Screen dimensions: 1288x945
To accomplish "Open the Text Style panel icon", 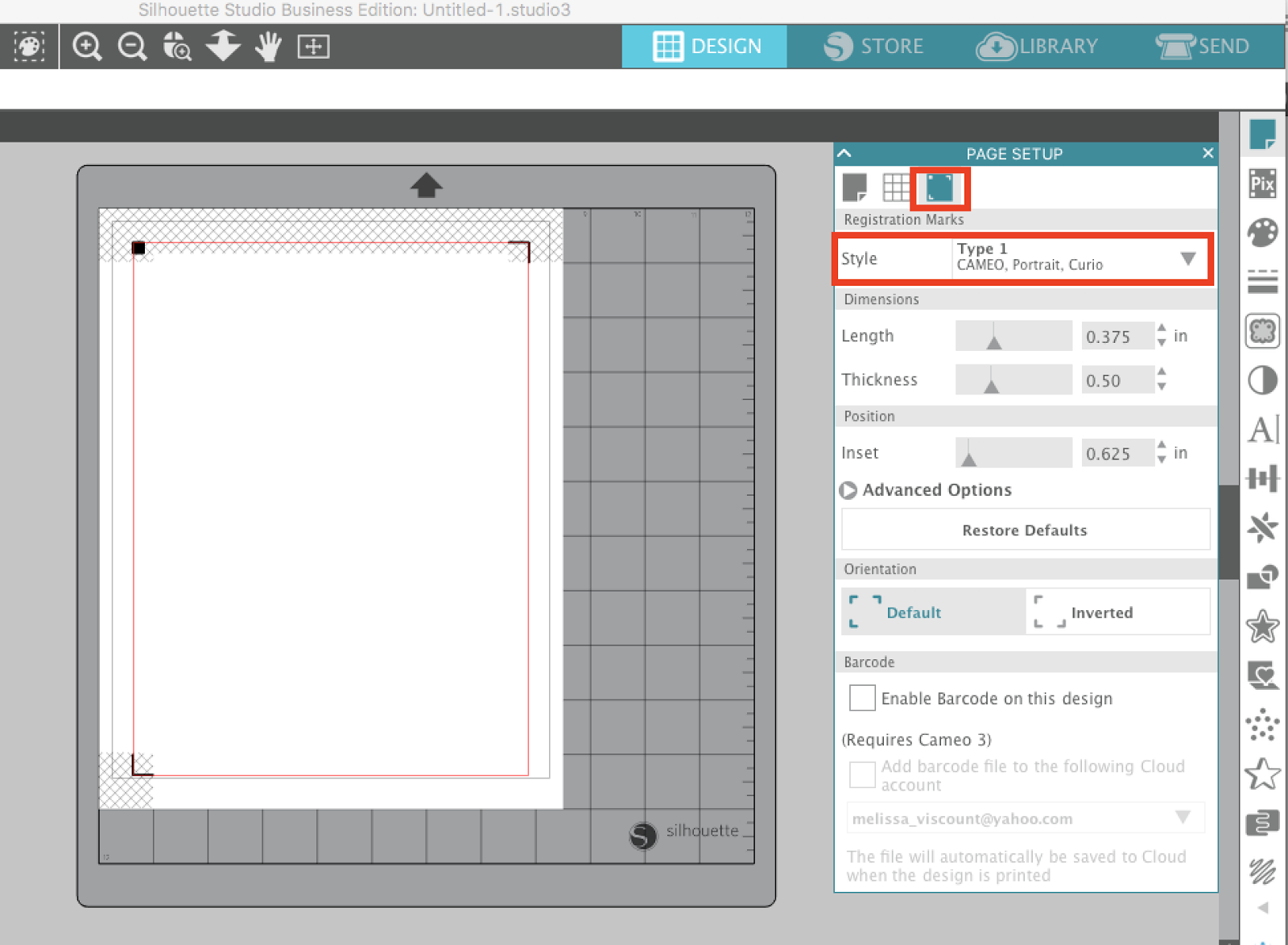I will pos(1262,429).
